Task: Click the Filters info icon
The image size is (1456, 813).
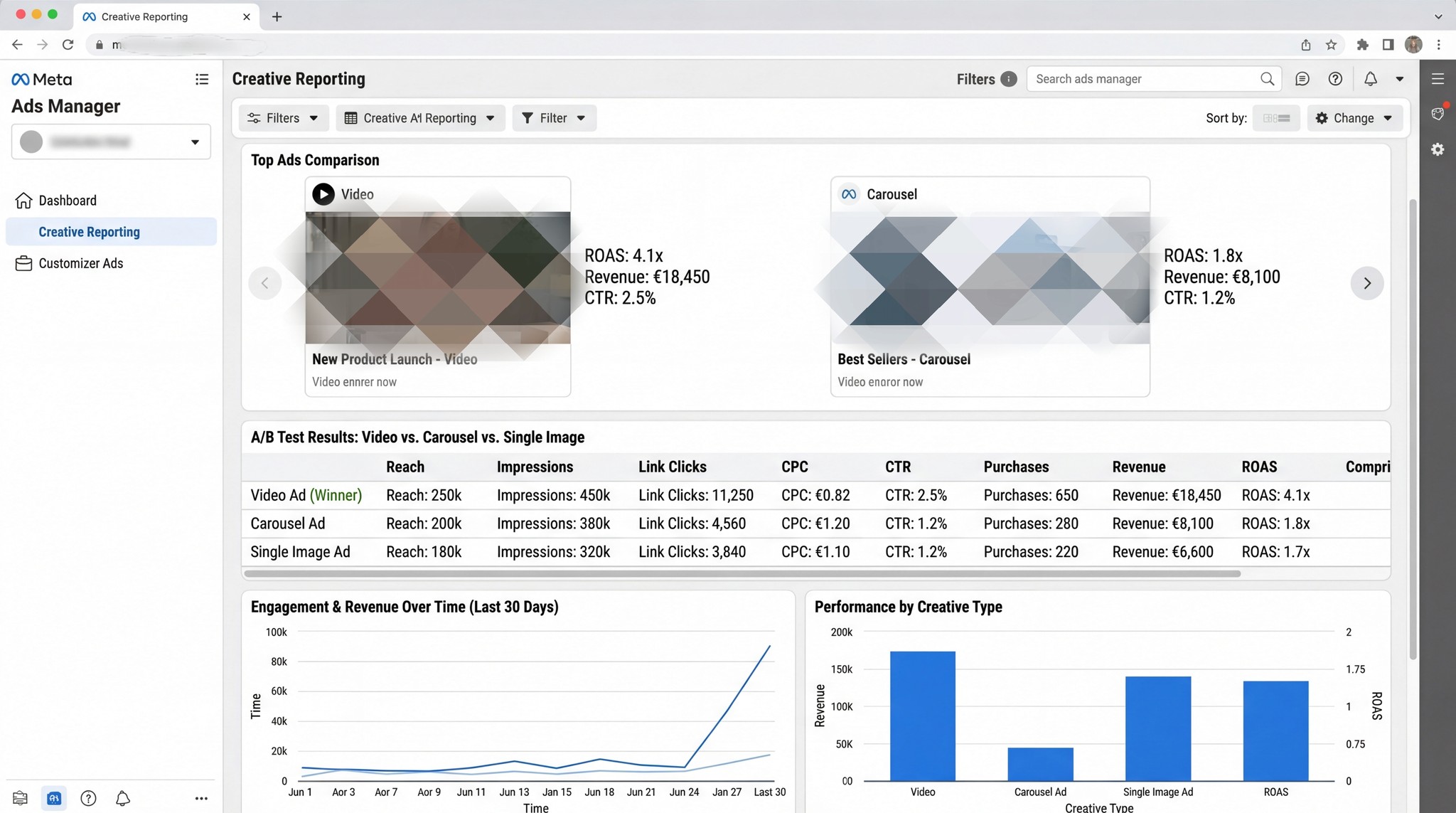Action: coord(1008,79)
